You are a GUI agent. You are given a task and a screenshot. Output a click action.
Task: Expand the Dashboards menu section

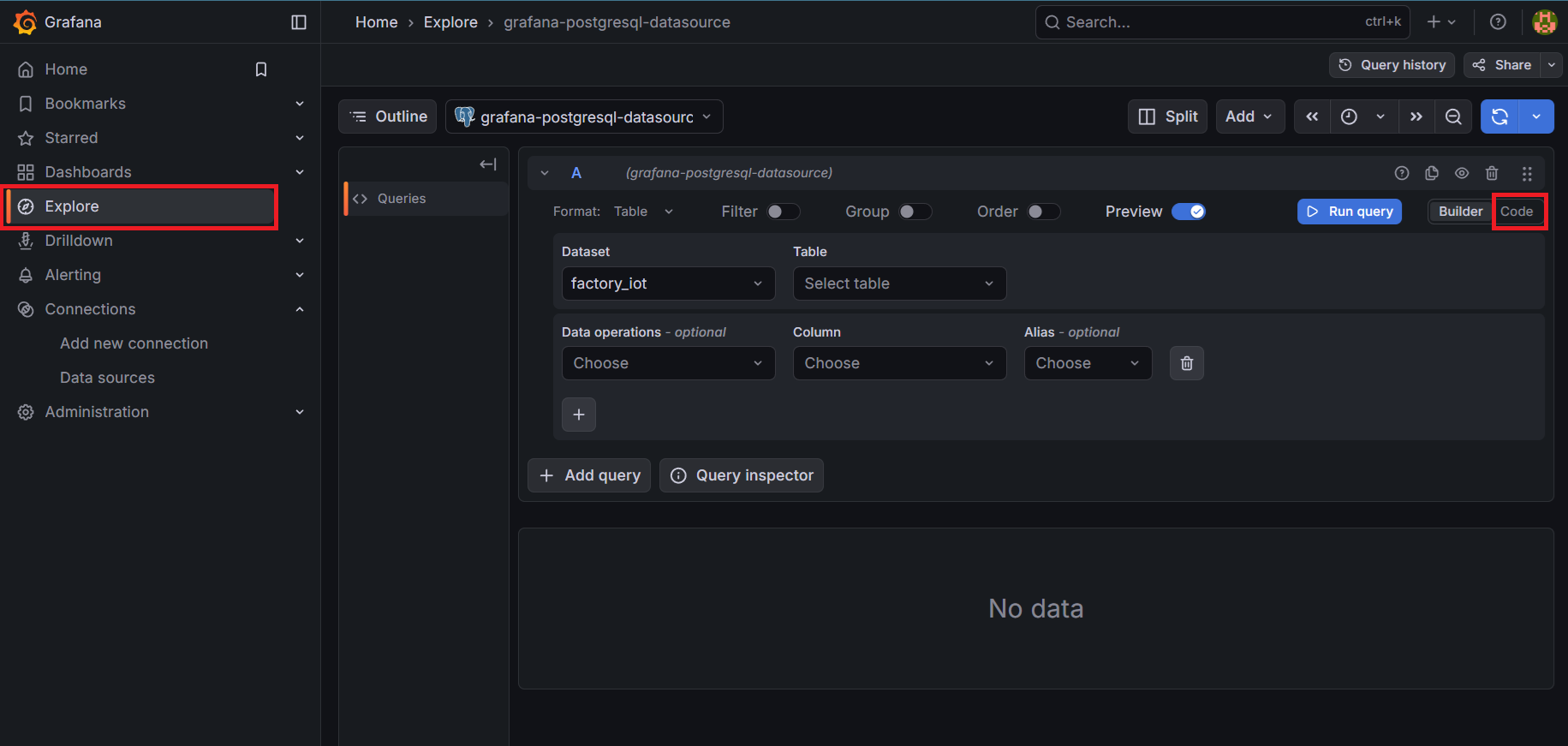coord(300,172)
